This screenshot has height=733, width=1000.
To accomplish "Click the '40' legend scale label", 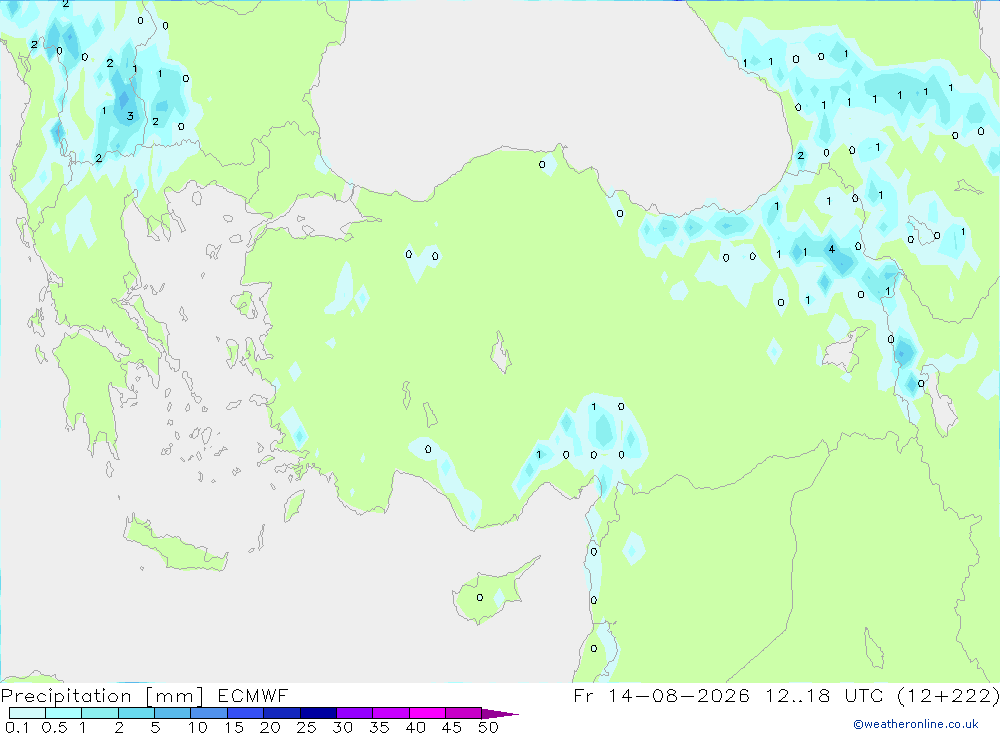I will (416, 727).
